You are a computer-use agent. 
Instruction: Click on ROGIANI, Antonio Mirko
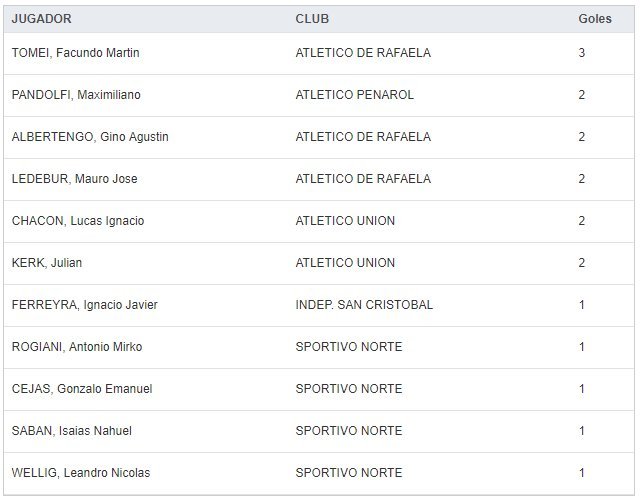(77, 347)
